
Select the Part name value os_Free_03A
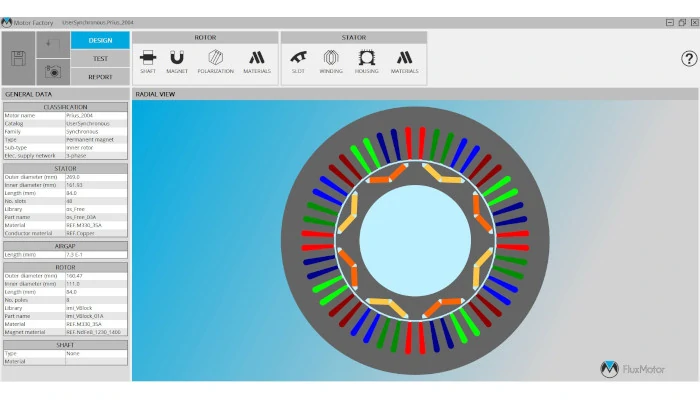96,217
